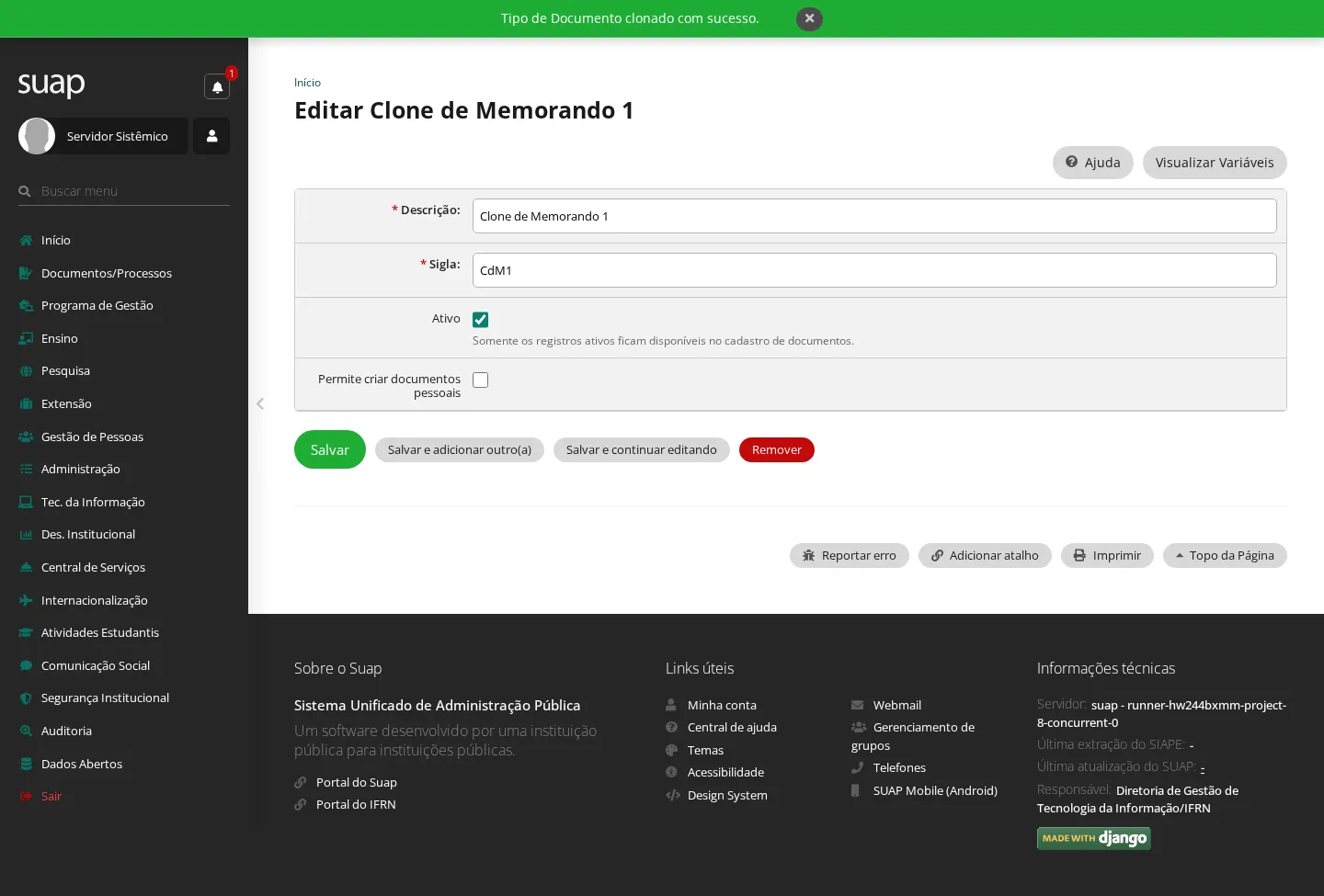Screen dimensions: 1324x896
Task: Click the Servidor Sistêmico avatar
Action: pyautogui.click(x=37, y=136)
